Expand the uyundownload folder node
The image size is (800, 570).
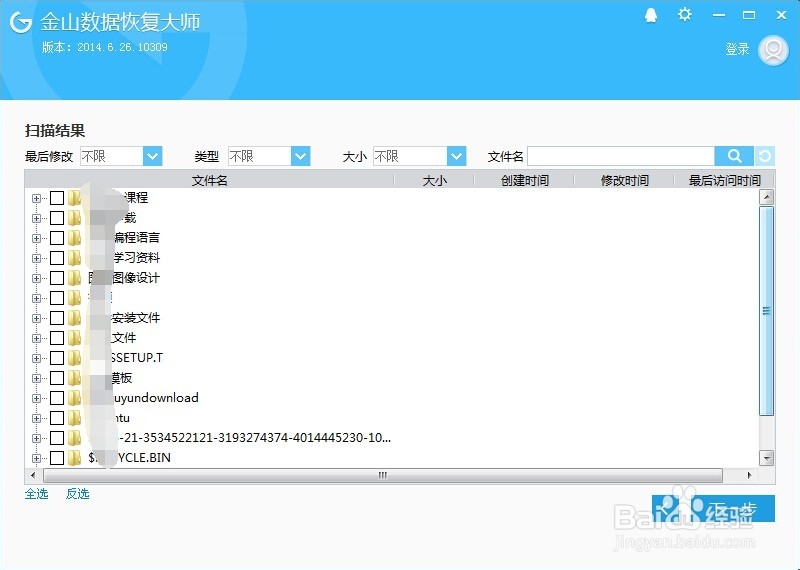point(36,398)
